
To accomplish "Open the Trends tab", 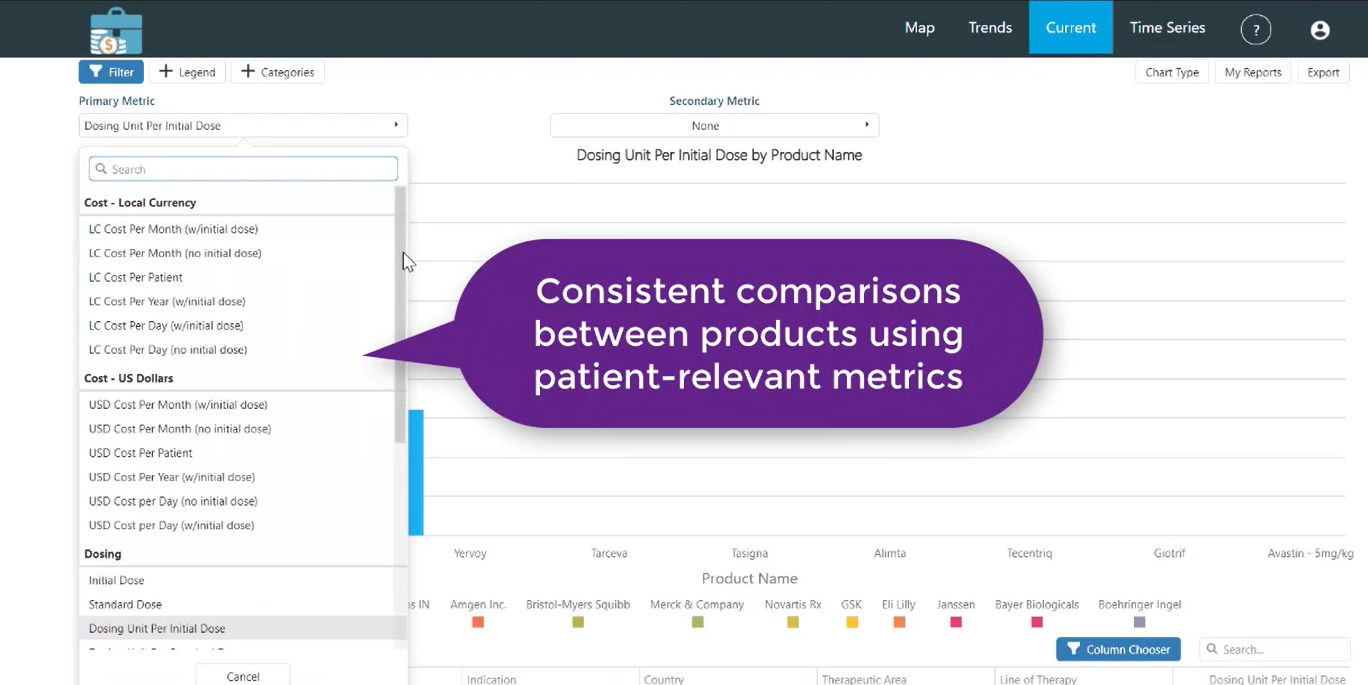I will (990, 28).
